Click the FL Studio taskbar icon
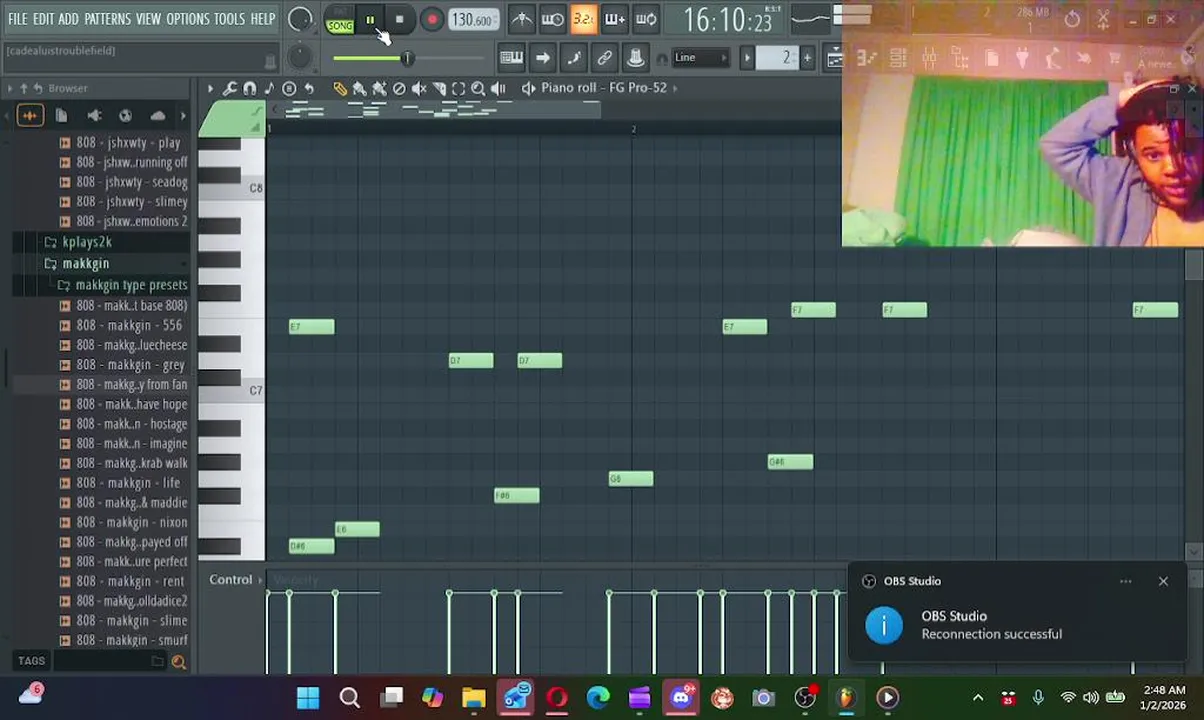Image resolution: width=1204 pixels, height=720 pixels. point(846,697)
